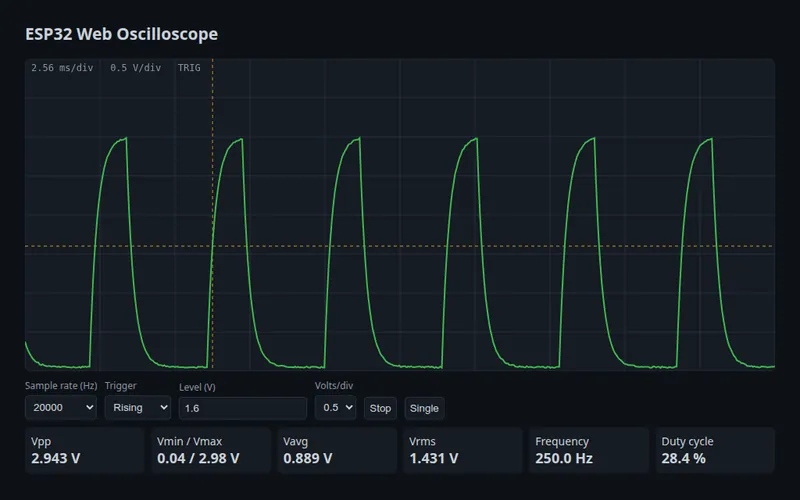Click the TRIG indicator on the graph
Screen dimensions: 800x500
pos(189,68)
